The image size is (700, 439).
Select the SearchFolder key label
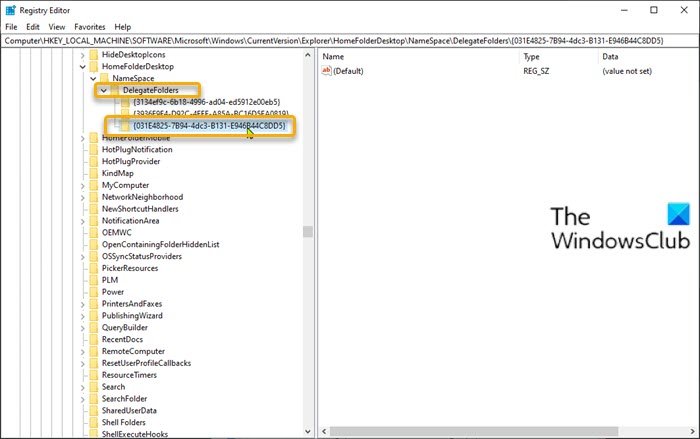point(124,399)
